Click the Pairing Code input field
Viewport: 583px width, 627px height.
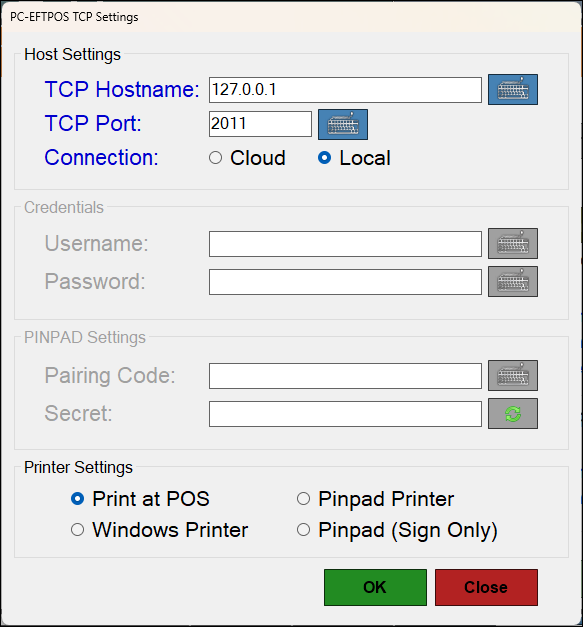(345, 376)
